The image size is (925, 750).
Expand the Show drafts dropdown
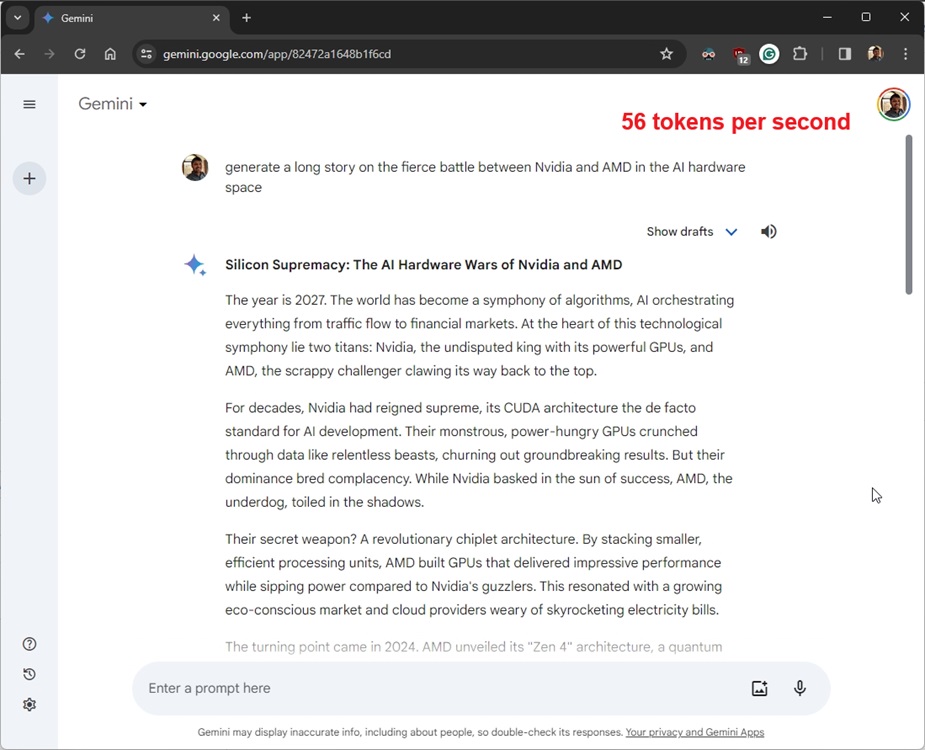(x=692, y=231)
